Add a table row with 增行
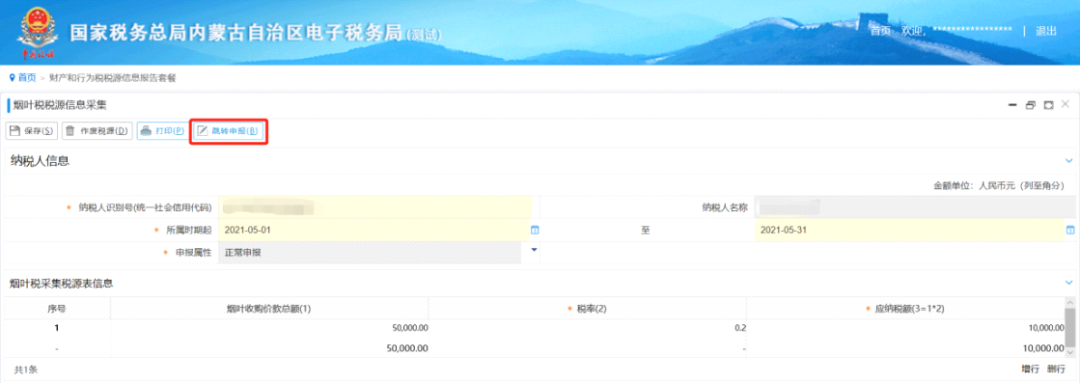The height and width of the screenshot is (384, 1080). click(1030, 370)
